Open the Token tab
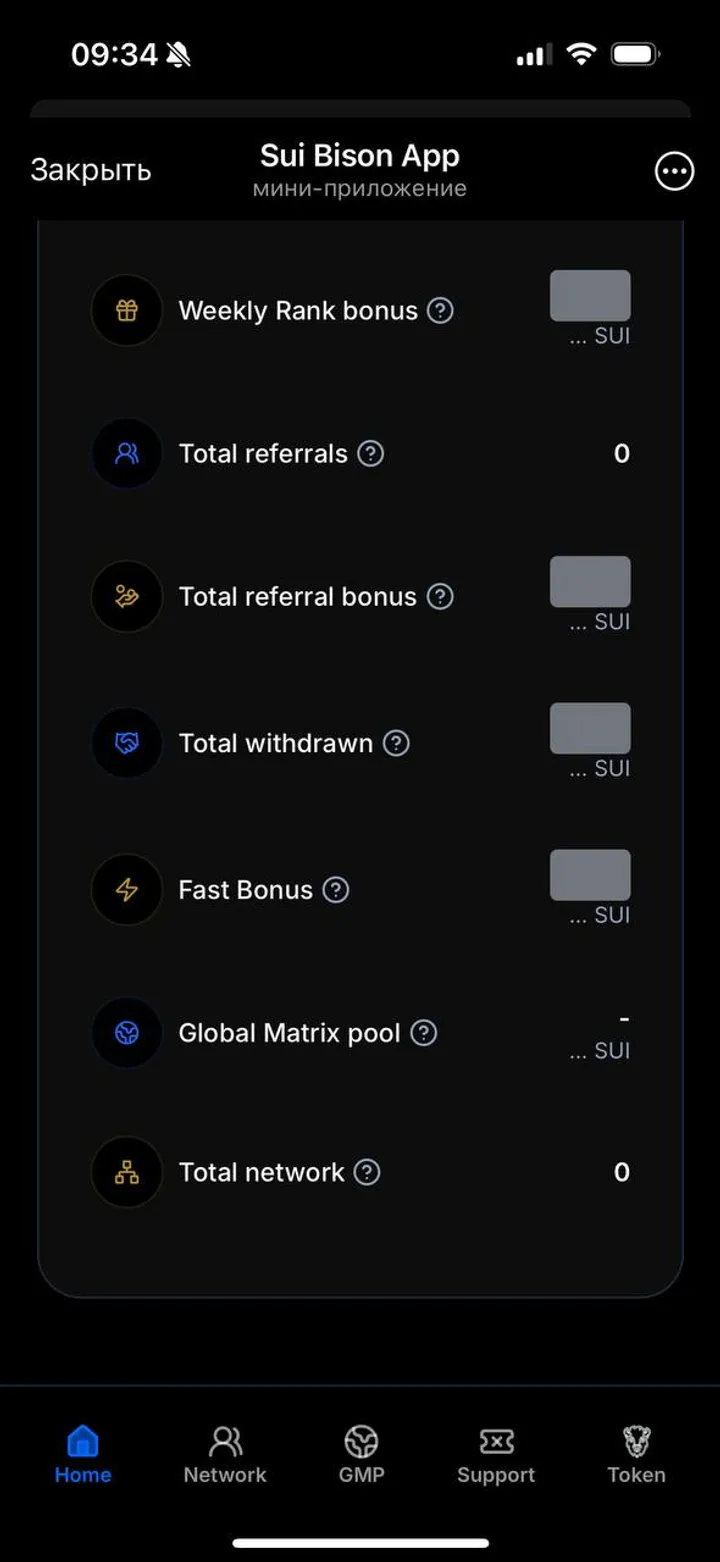Viewport: 720px width, 1562px height. (x=636, y=1454)
